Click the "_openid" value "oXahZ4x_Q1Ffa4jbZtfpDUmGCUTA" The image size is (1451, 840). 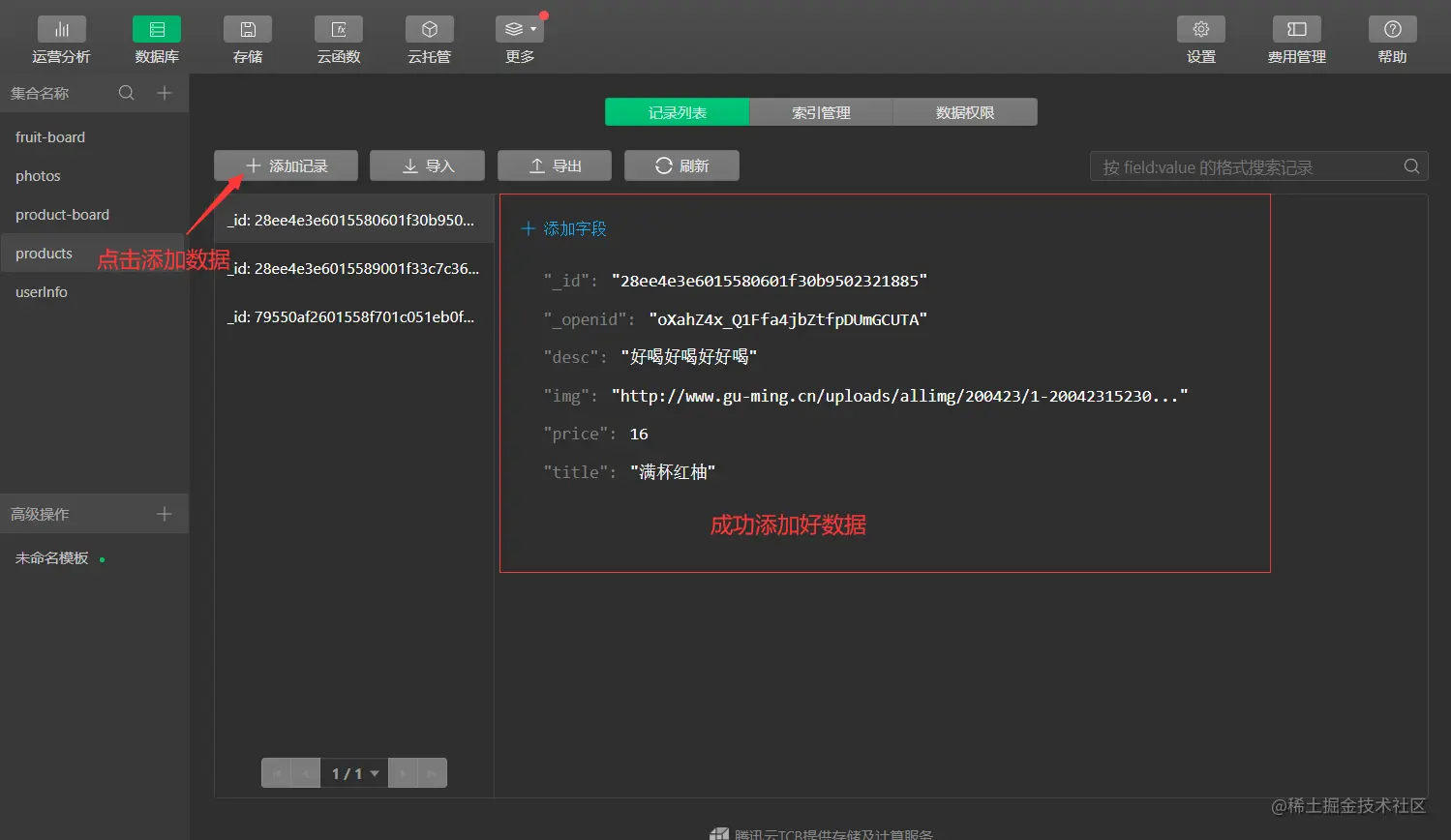(788, 319)
